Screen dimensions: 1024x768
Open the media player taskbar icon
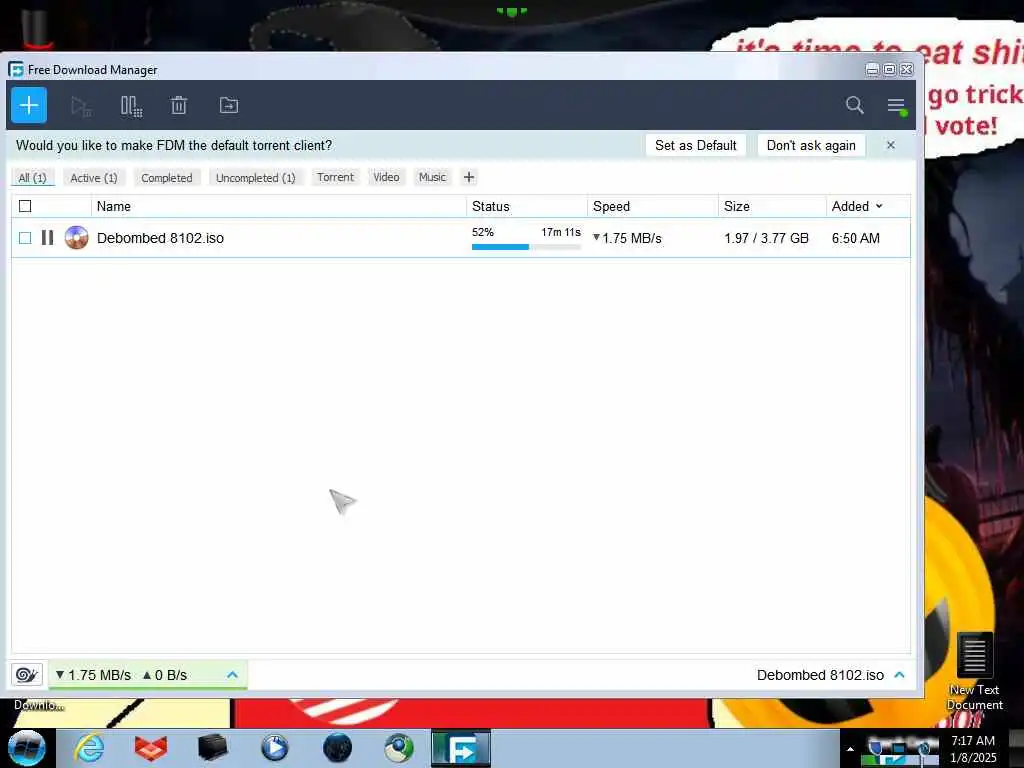[275, 748]
